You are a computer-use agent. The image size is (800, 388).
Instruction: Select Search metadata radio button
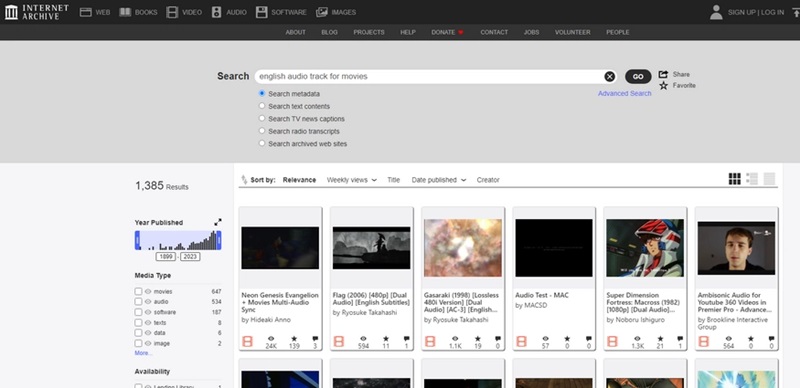[262, 93]
